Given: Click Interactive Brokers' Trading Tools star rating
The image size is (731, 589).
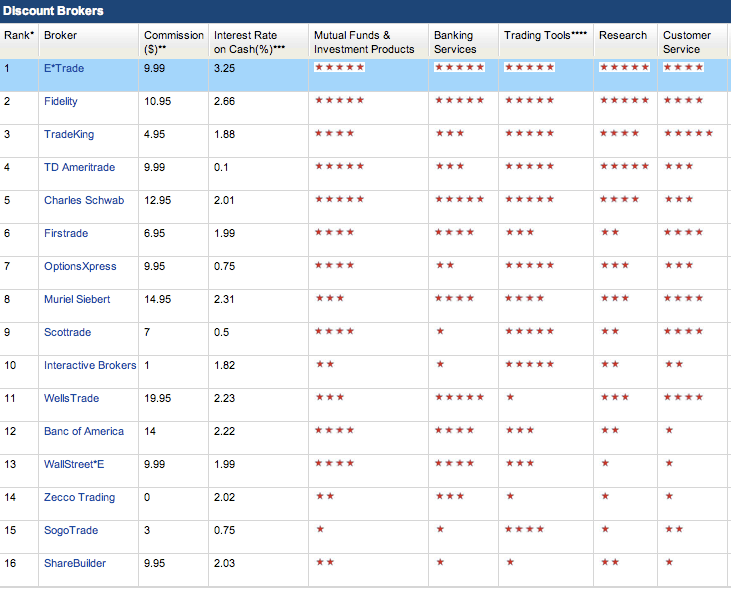Looking at the screenshot, I should click(529, 365).
